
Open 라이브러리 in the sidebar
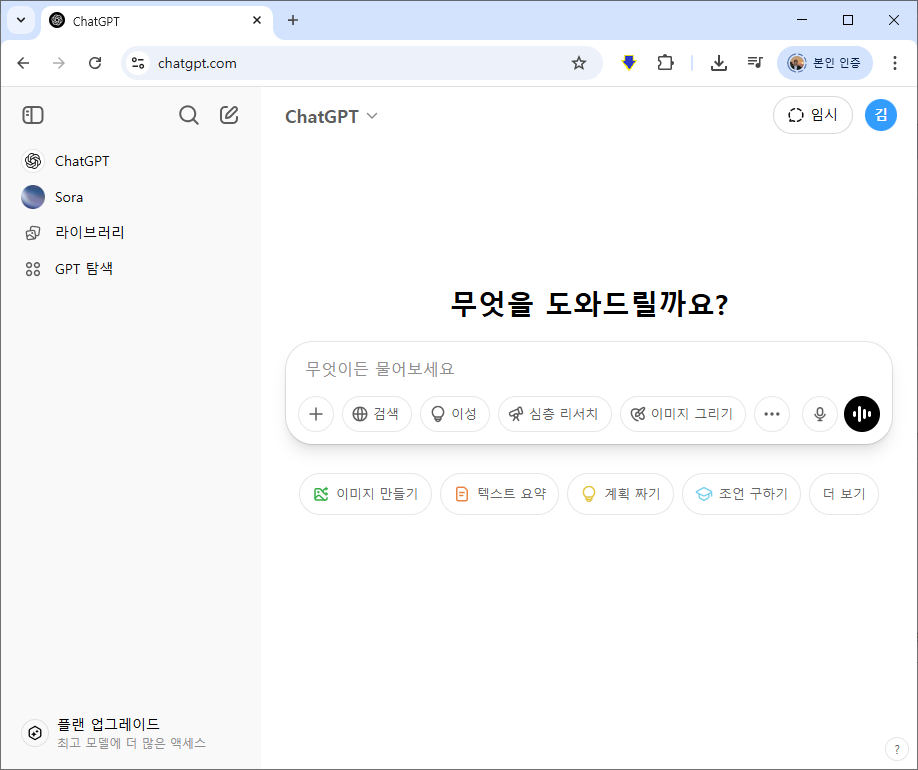[x=131, y=233]
